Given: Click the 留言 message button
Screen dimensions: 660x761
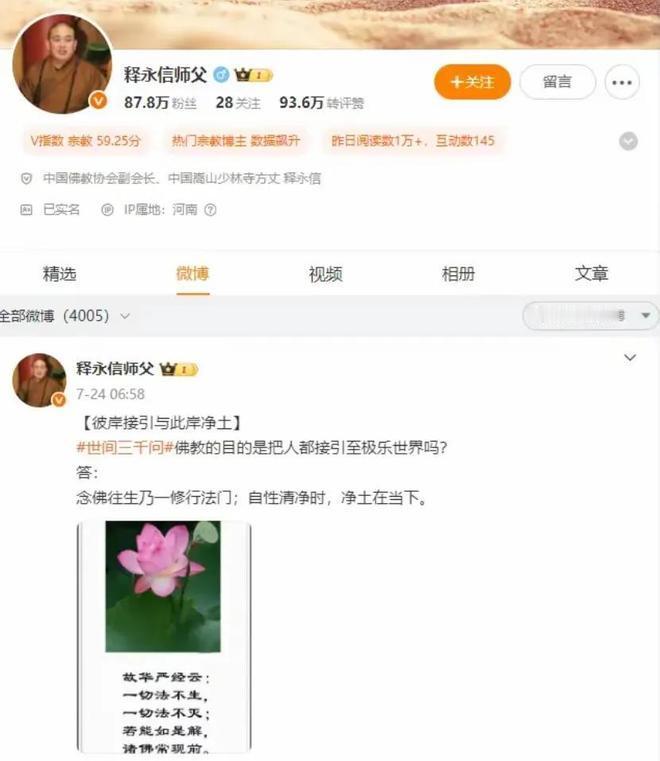Looking at the screenshot, I should tap(557, 82).
